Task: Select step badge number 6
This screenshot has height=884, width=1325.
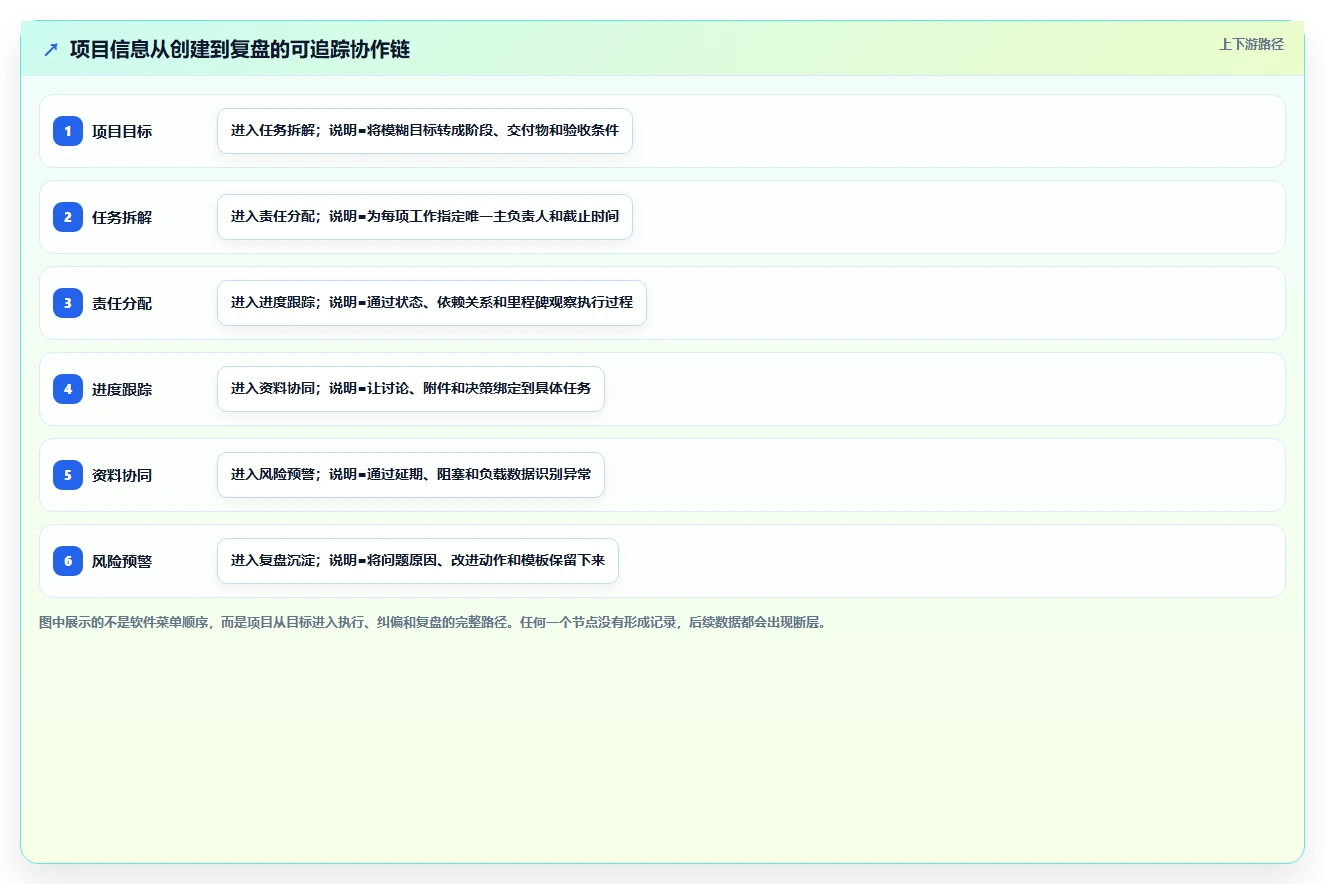Action: 68,561
